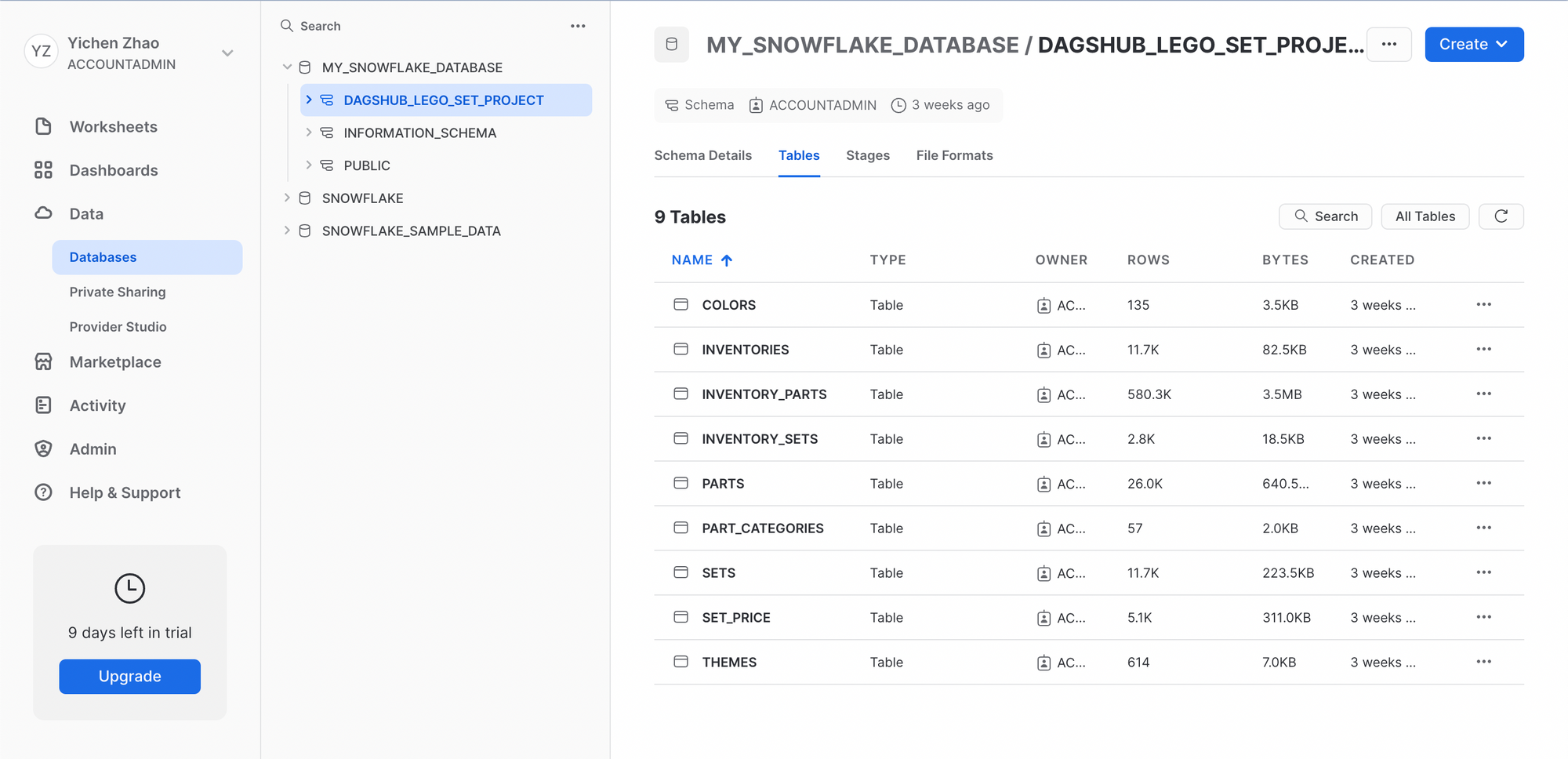
Task: Expand the PUBLIC schema node
Action: tap(309, 165)
